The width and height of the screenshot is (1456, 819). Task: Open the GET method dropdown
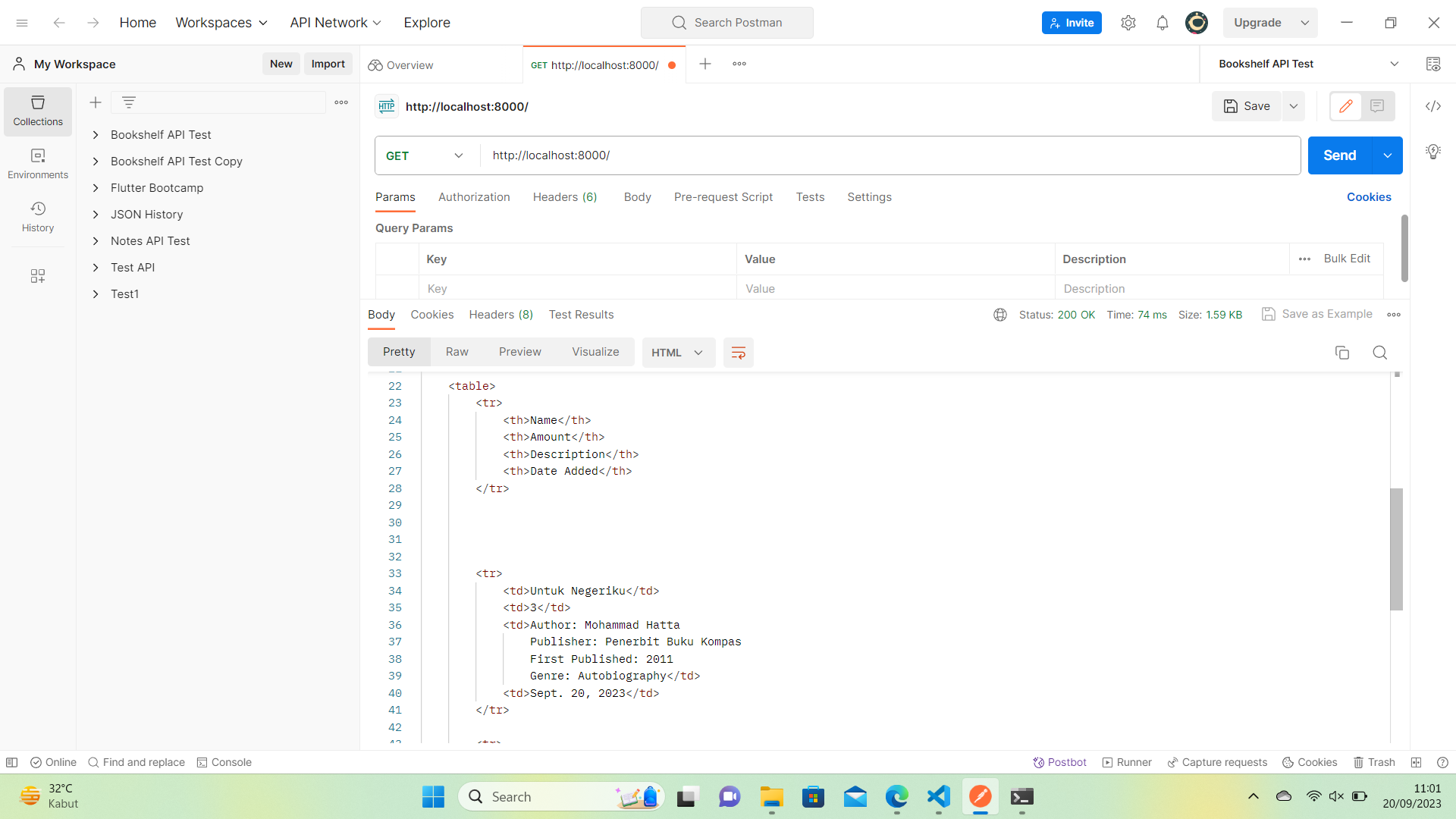click(424, 155)
